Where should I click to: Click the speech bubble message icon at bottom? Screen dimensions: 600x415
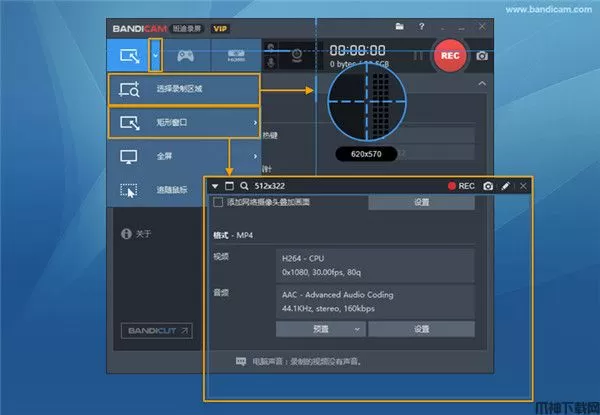241,361
